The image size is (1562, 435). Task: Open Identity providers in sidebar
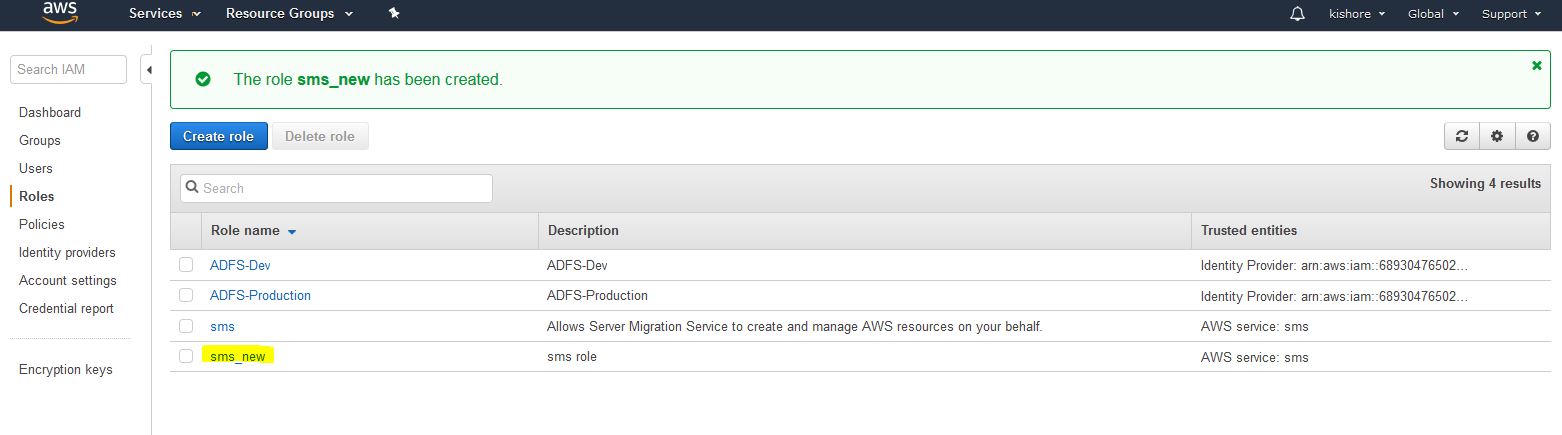click(x=67, y=253)
